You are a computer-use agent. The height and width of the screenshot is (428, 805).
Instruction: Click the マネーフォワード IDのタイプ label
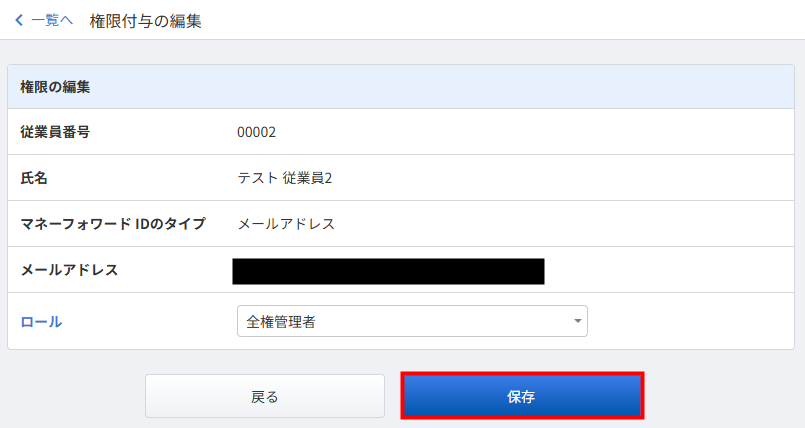coord(113,224)
